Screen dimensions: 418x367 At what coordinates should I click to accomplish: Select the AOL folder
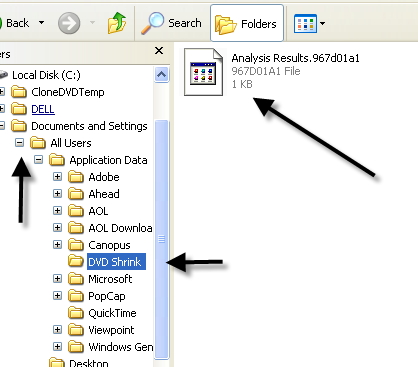click(98, 211)
